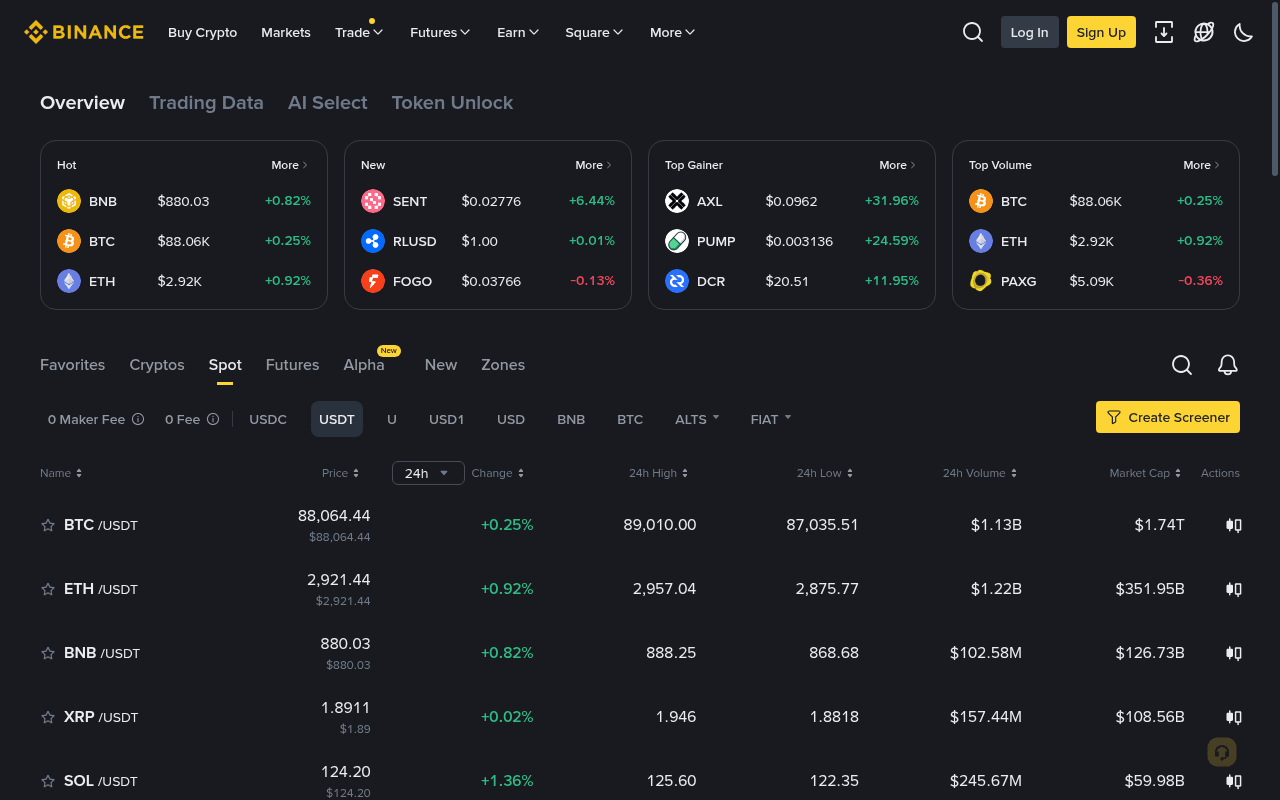Expand the FIAT quote dropdown
Screen dimensions: 1280x800
pyautogui.click(x=771, y=419)
